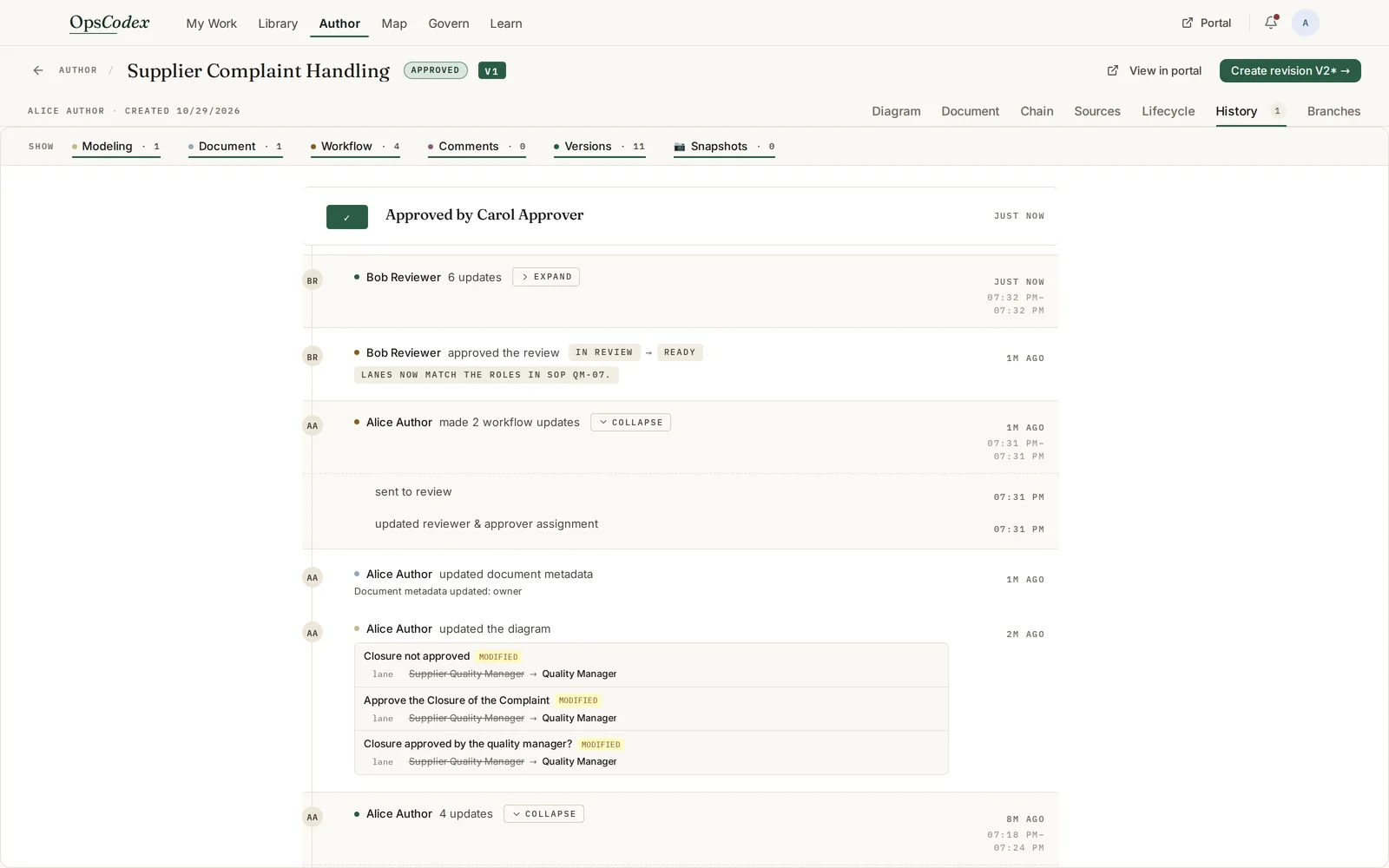This screenshot has height=868, width=1389.
Task: Go to the Govern menu
Action: point(448,23)
